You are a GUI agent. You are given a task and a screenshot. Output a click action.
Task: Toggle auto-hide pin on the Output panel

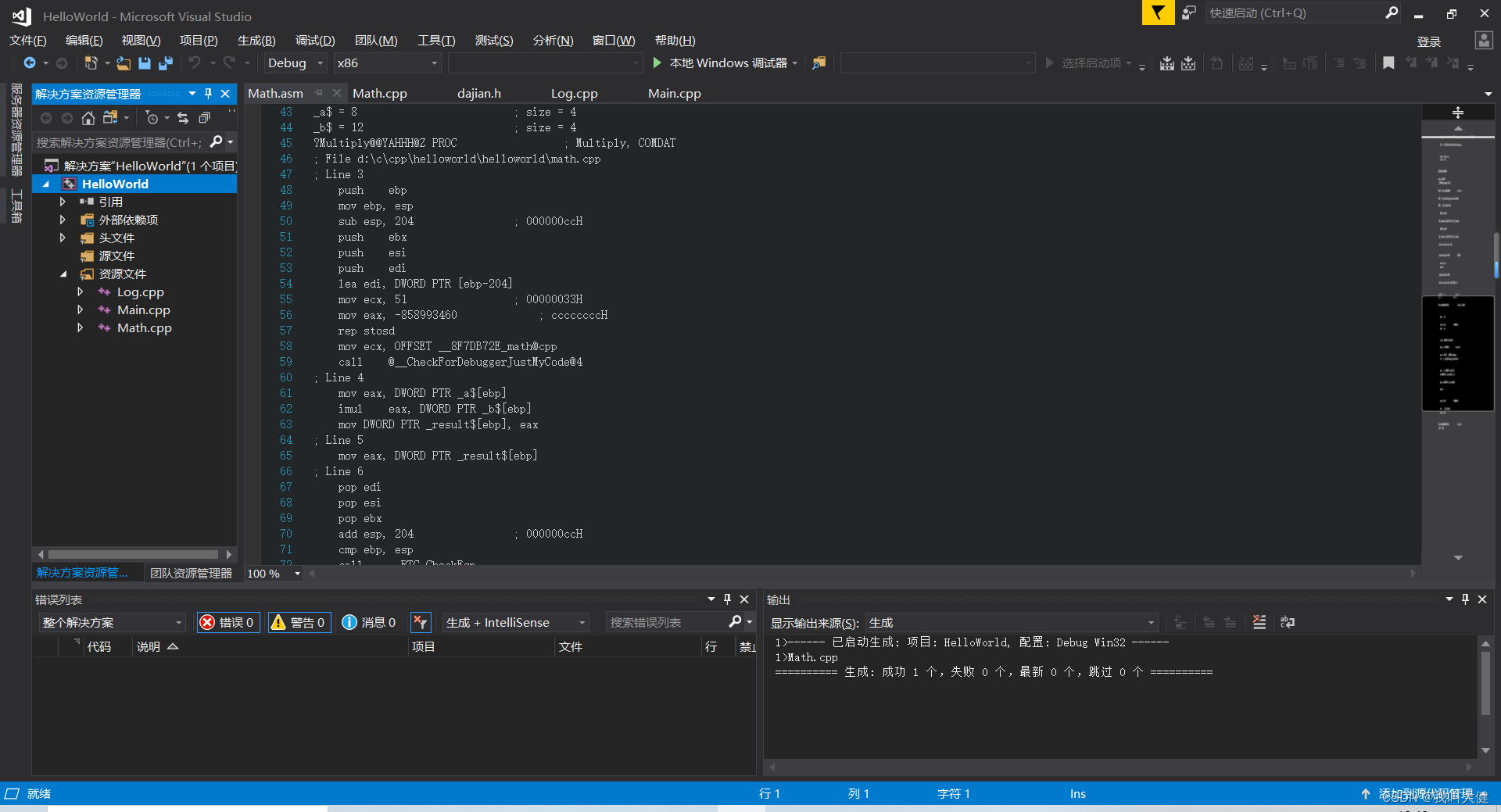1465,599
